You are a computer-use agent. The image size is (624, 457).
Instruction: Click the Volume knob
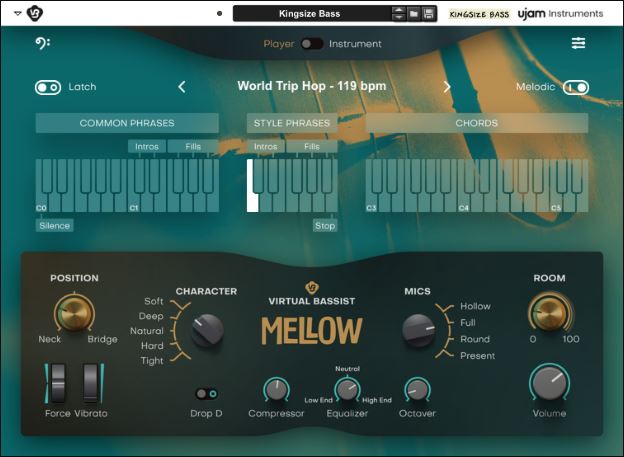point(550,383)
